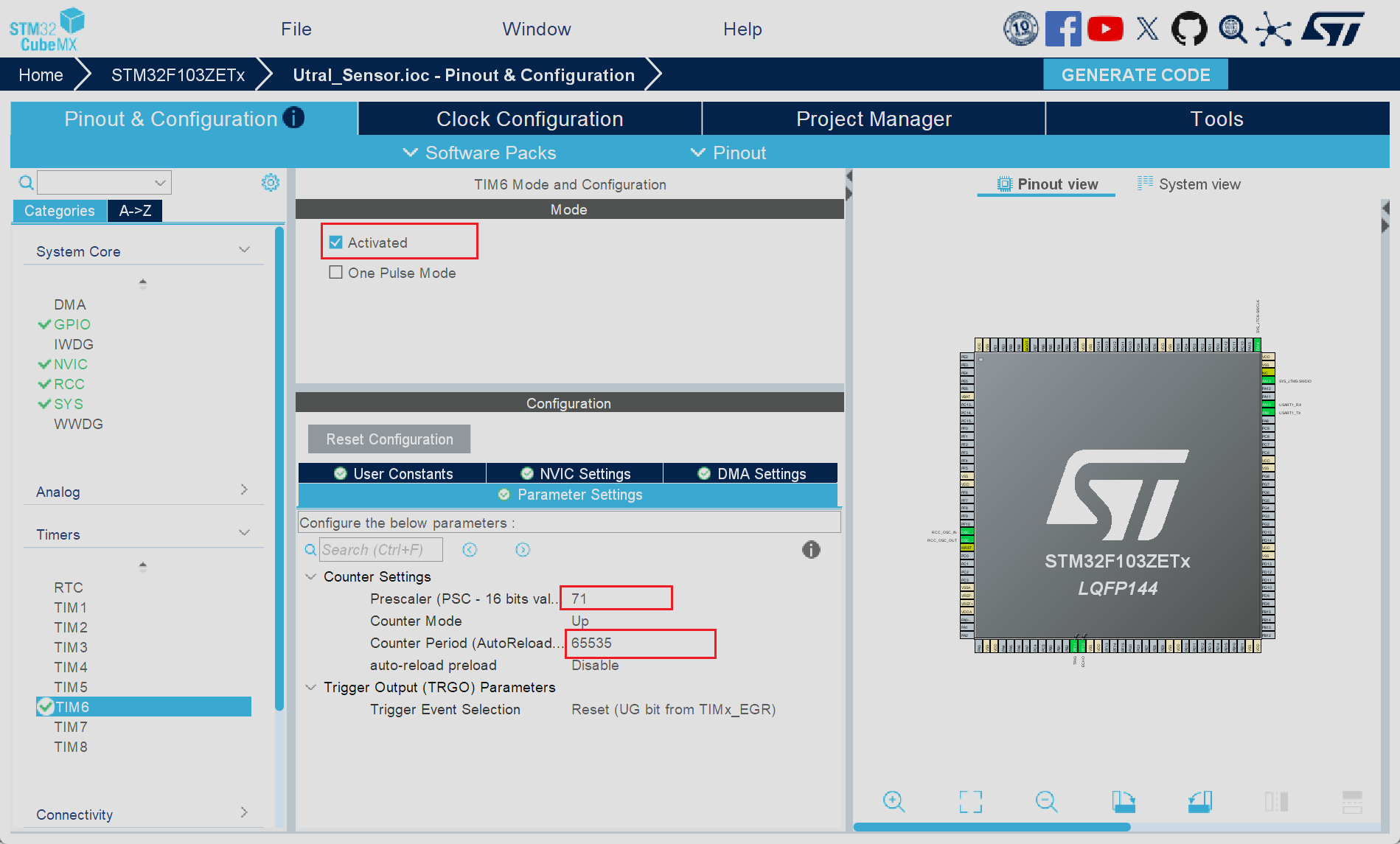Click the ST logo in the header
This screenshot has width=1400, height=844.
(1333, 29)
